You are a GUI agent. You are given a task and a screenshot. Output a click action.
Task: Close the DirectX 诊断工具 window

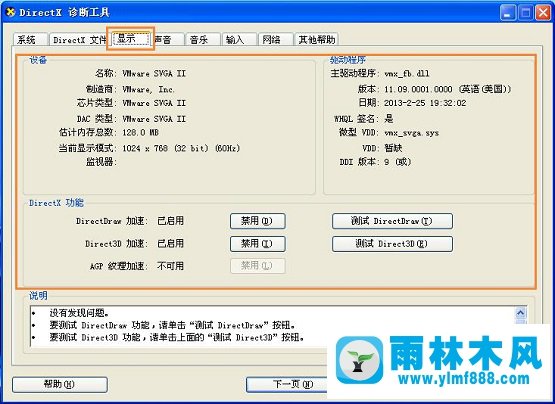tap(543, 13)
